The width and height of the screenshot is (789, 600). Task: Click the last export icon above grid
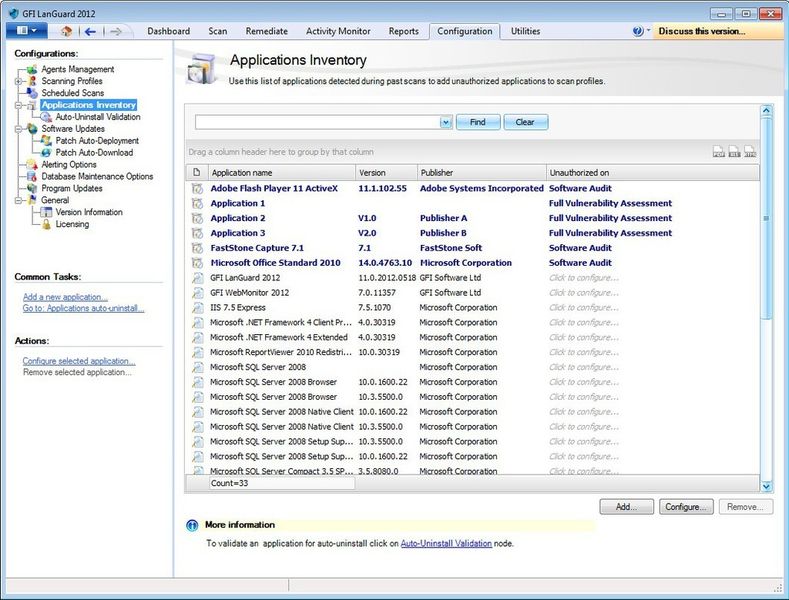(x=750, y=151)
